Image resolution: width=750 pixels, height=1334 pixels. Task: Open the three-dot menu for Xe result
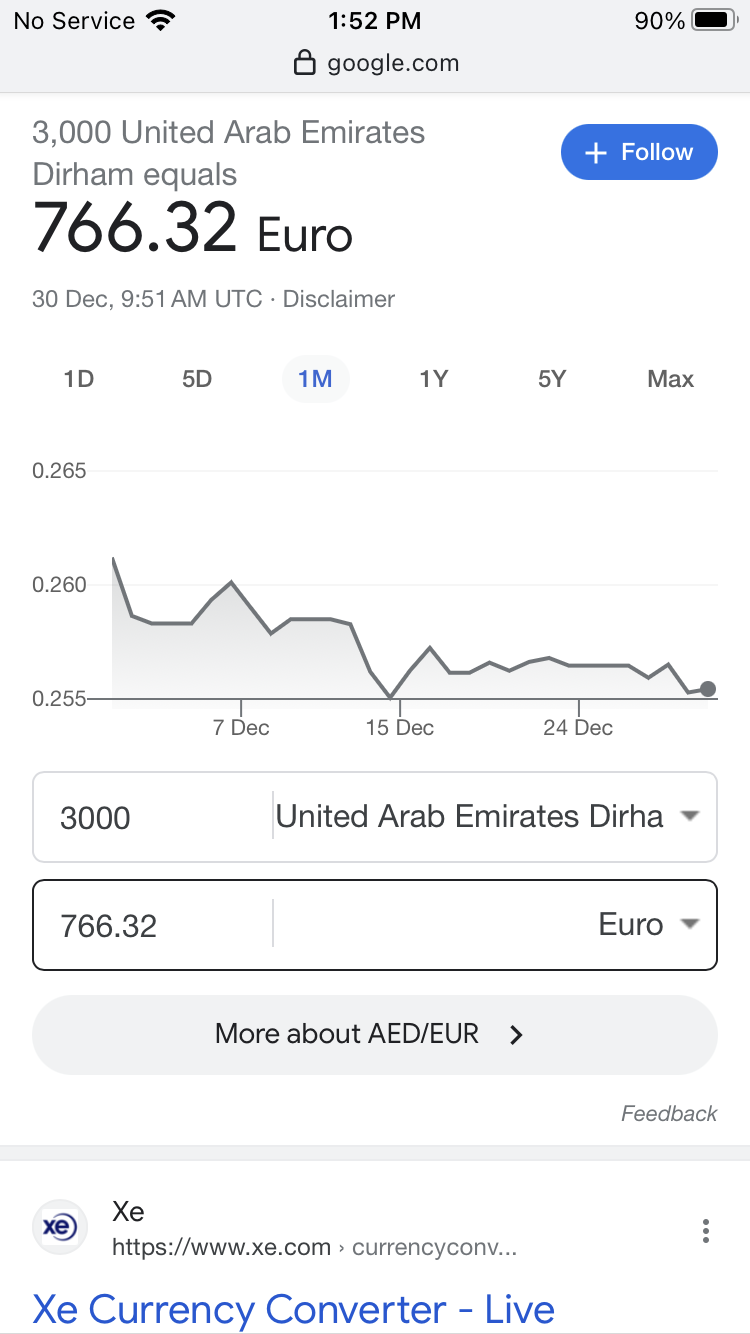point(706,1231)
